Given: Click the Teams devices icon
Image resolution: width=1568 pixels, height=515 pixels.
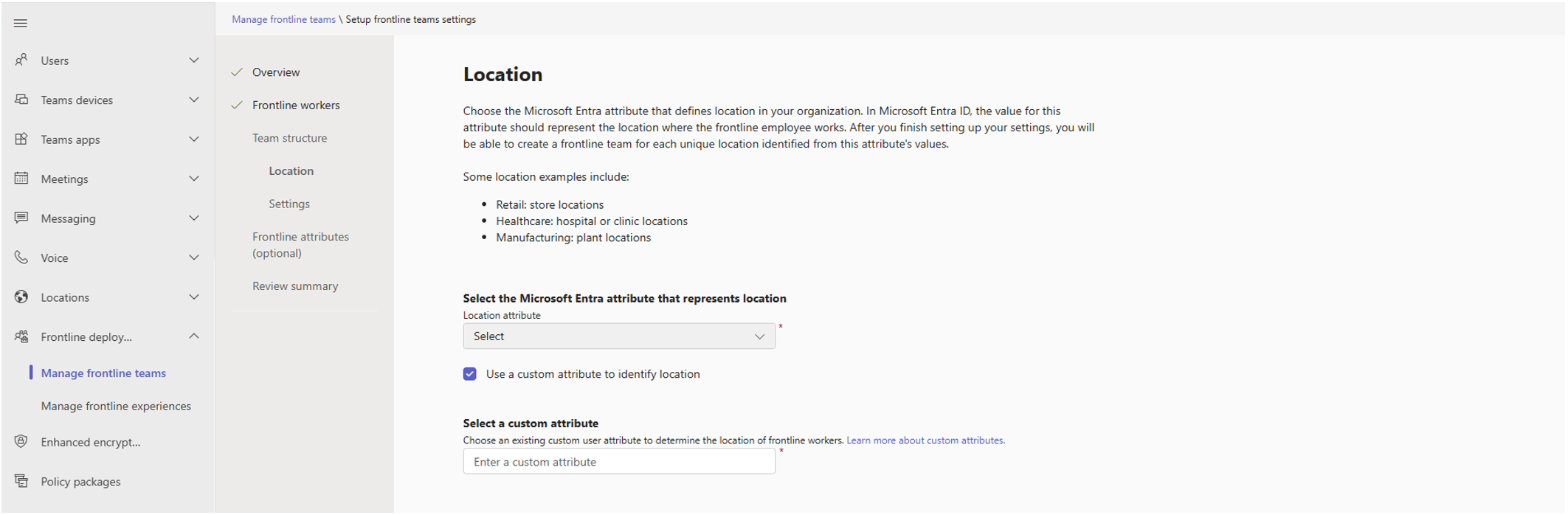Looking at the screenshot, I should click(x=21, y=100).
